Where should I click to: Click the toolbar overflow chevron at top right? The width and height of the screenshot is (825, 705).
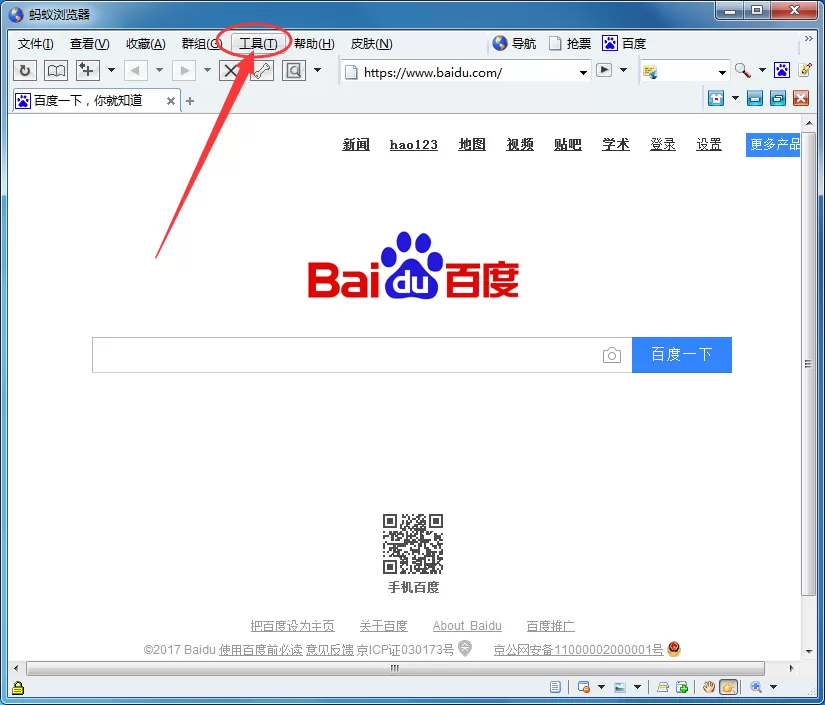[809, 38]
